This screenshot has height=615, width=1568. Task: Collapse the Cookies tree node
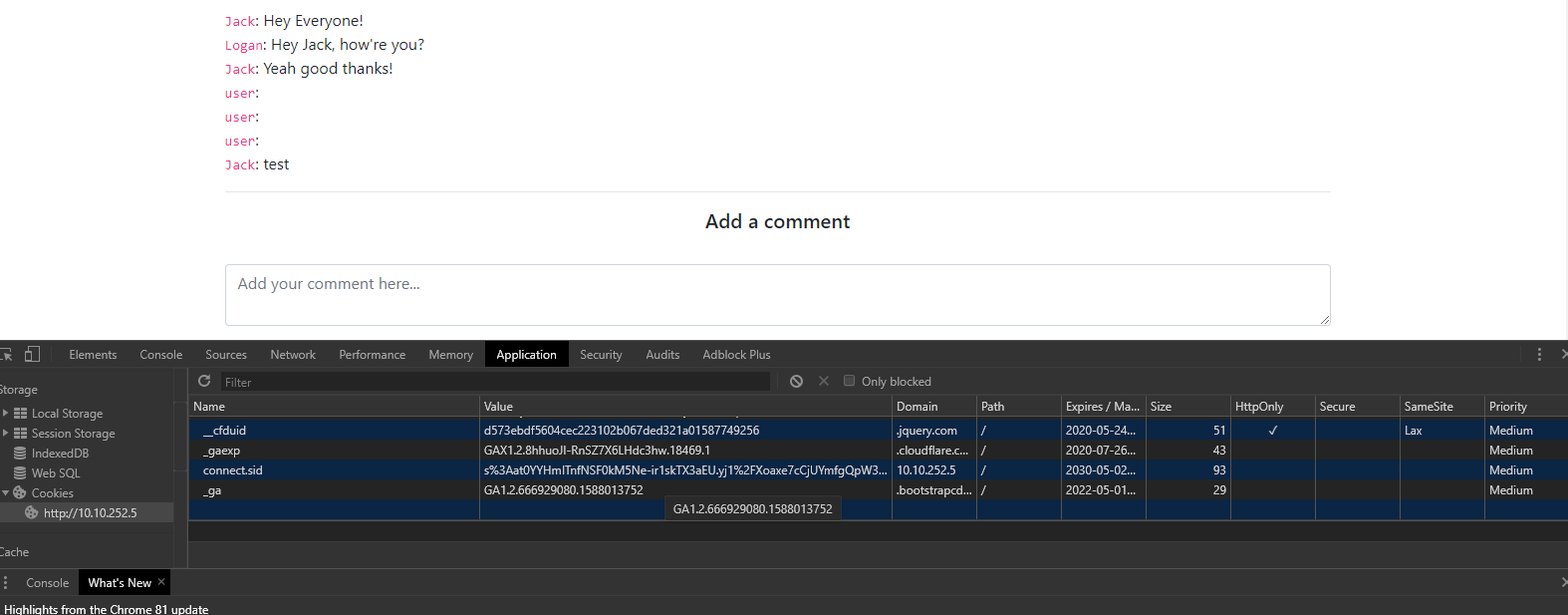coord(6,492)
